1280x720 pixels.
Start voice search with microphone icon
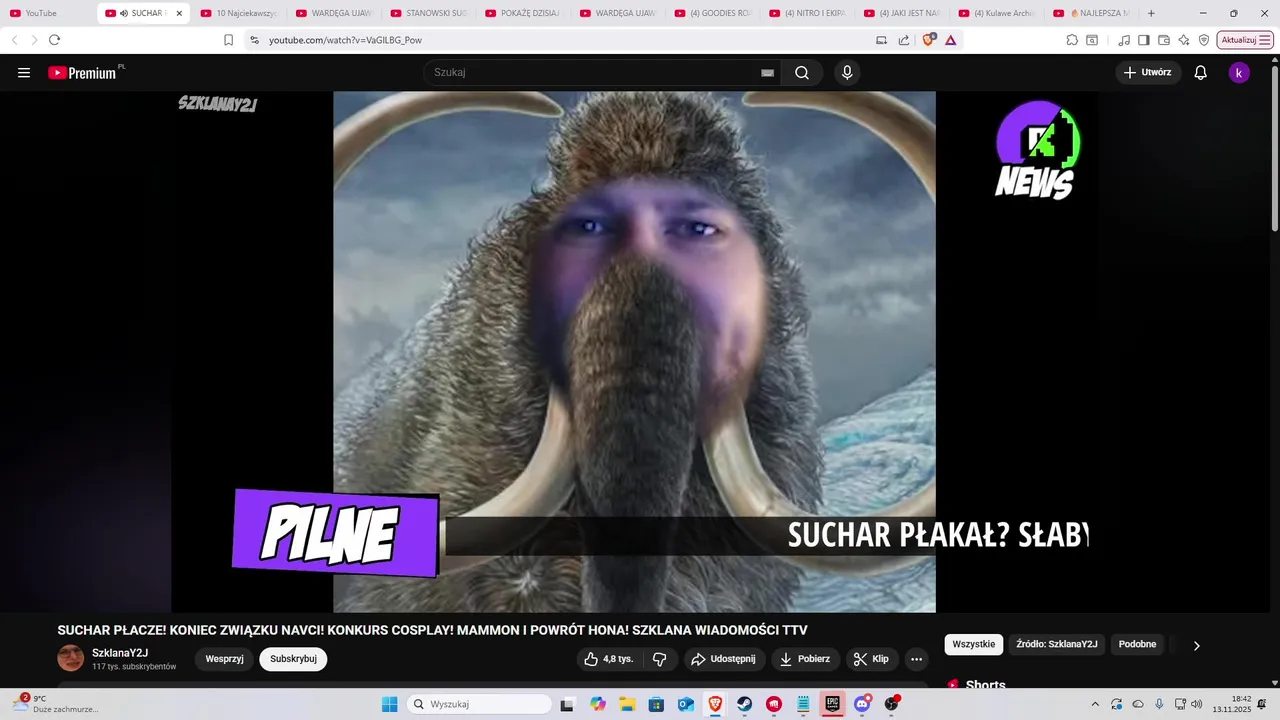point(847,73)
